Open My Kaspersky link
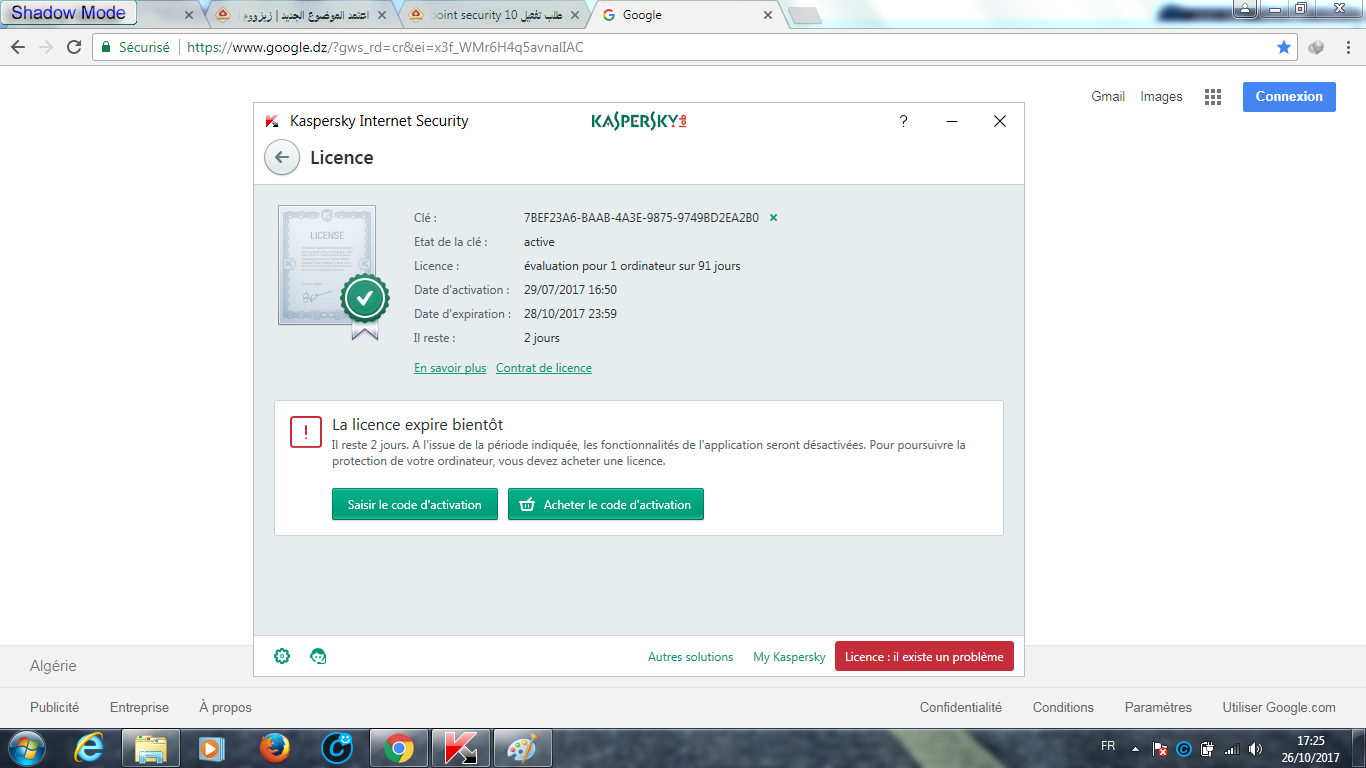The image size is (1366, 768). [789, 657]
